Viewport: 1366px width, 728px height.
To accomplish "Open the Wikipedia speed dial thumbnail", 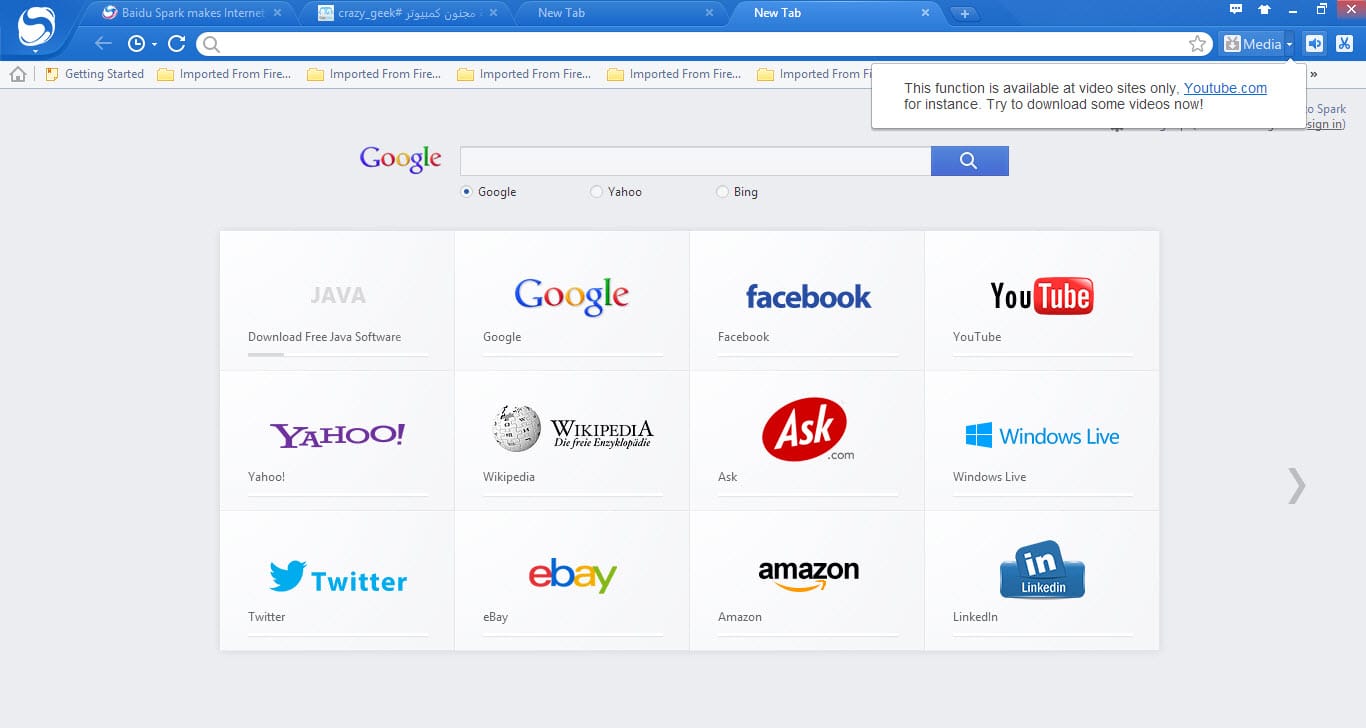I will pyautogui.click(x=572, y=440).
